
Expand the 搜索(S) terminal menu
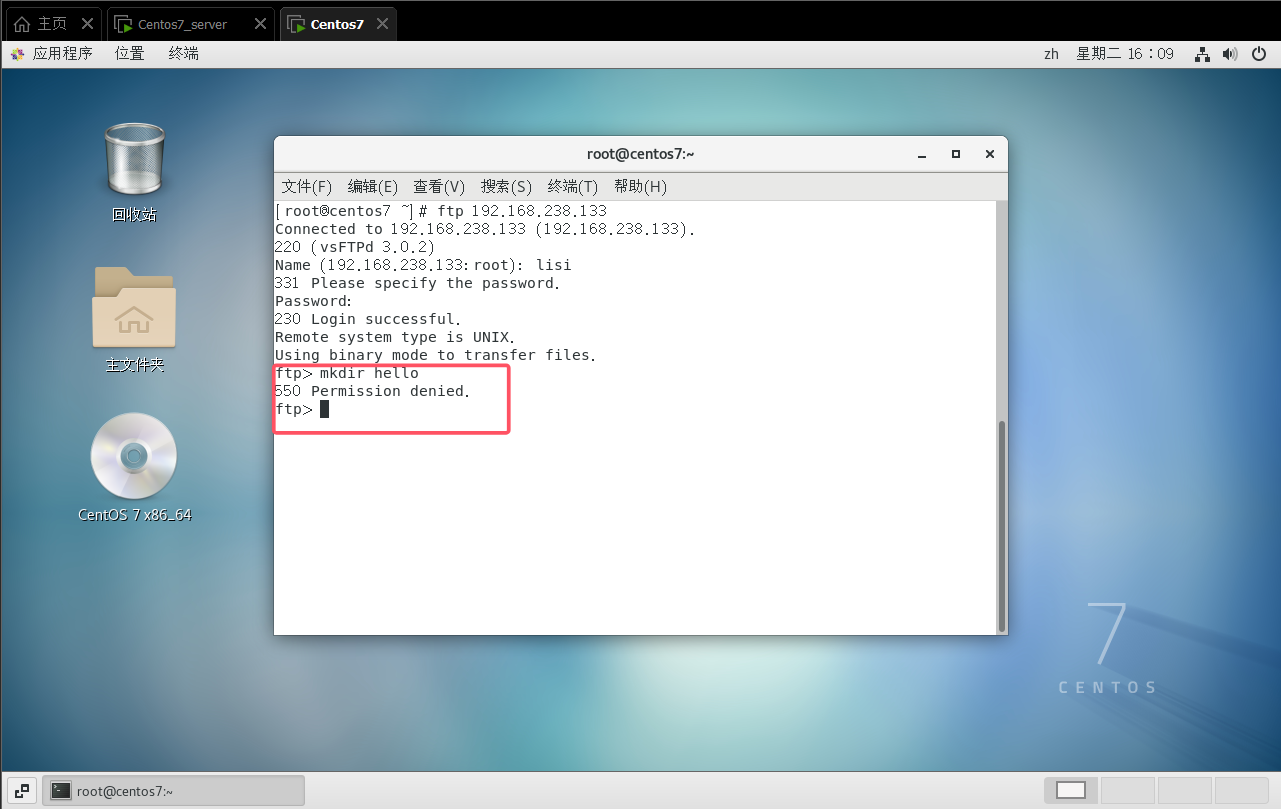point(506,187)
